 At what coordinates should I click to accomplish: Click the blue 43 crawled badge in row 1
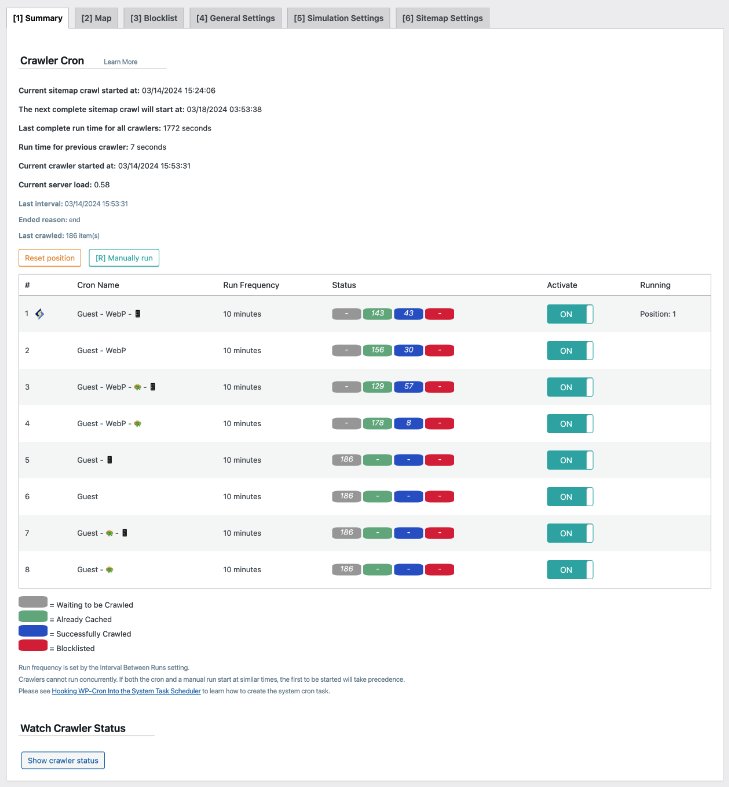tap(409, 314)
